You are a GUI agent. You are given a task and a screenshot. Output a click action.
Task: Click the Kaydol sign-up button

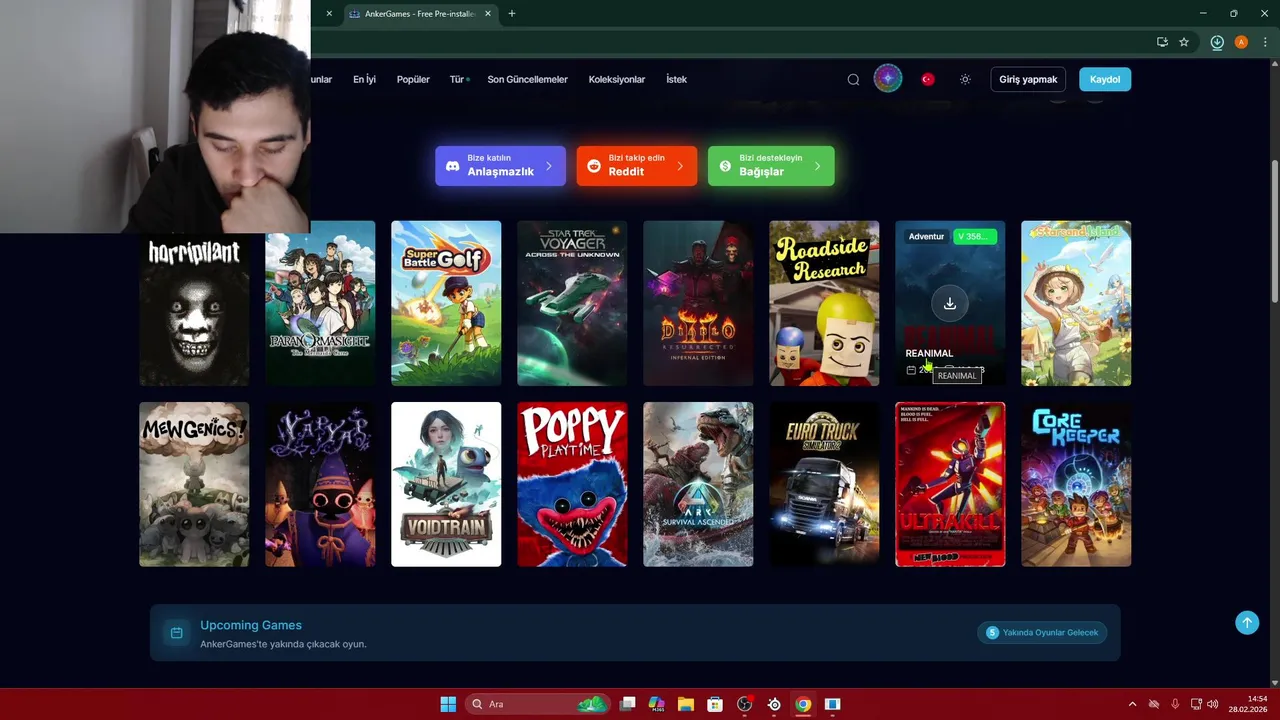[1105, 79]
